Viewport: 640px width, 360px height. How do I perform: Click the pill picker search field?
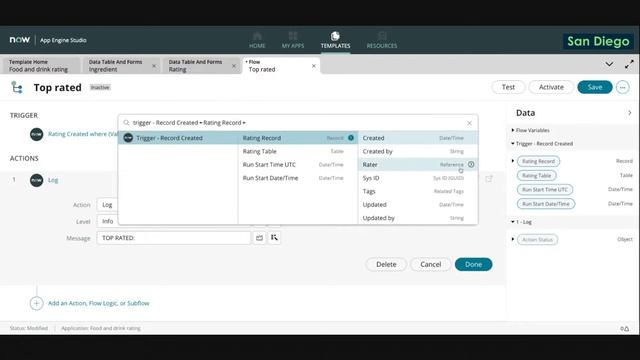[298, 122]
